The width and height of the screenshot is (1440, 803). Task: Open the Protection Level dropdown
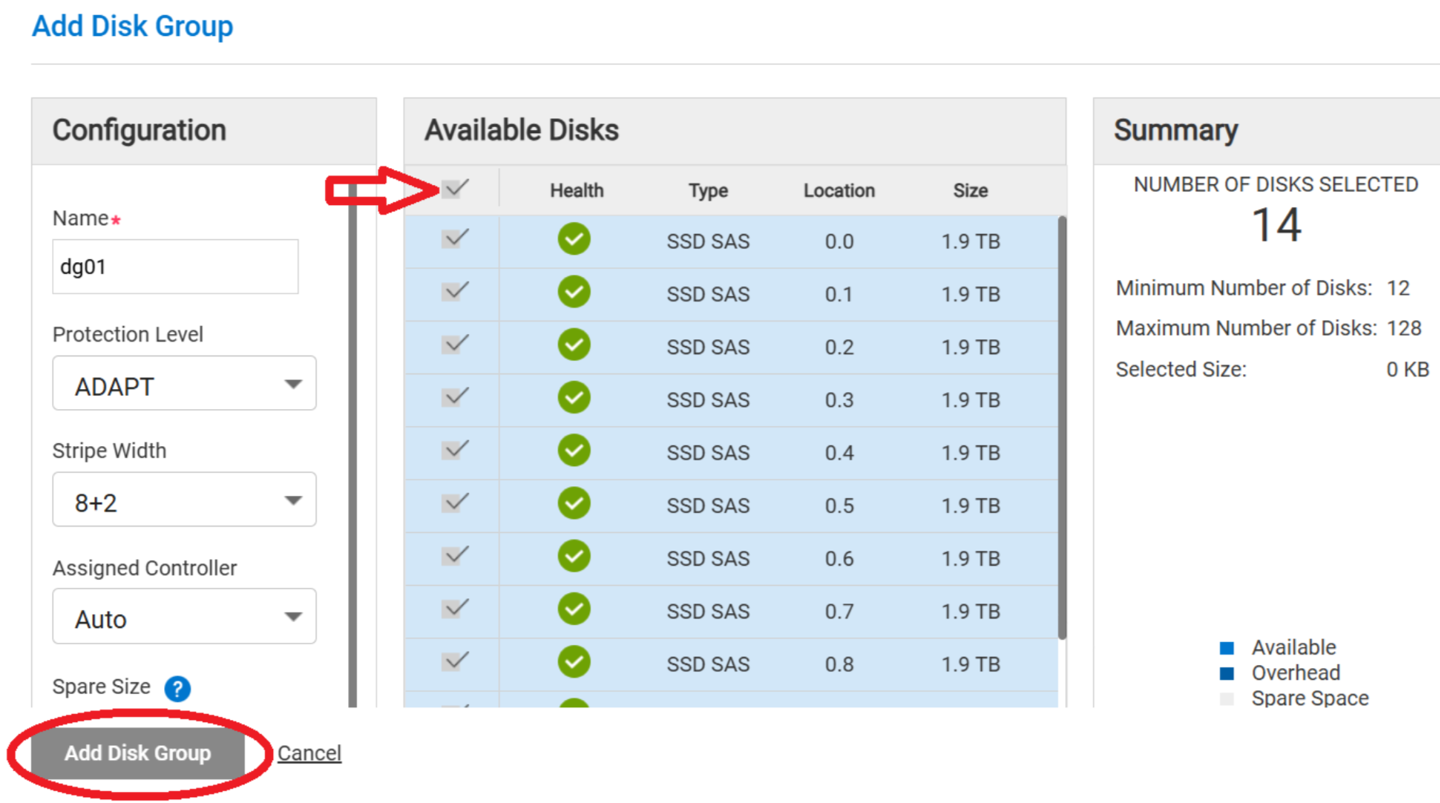coord(184,383)
